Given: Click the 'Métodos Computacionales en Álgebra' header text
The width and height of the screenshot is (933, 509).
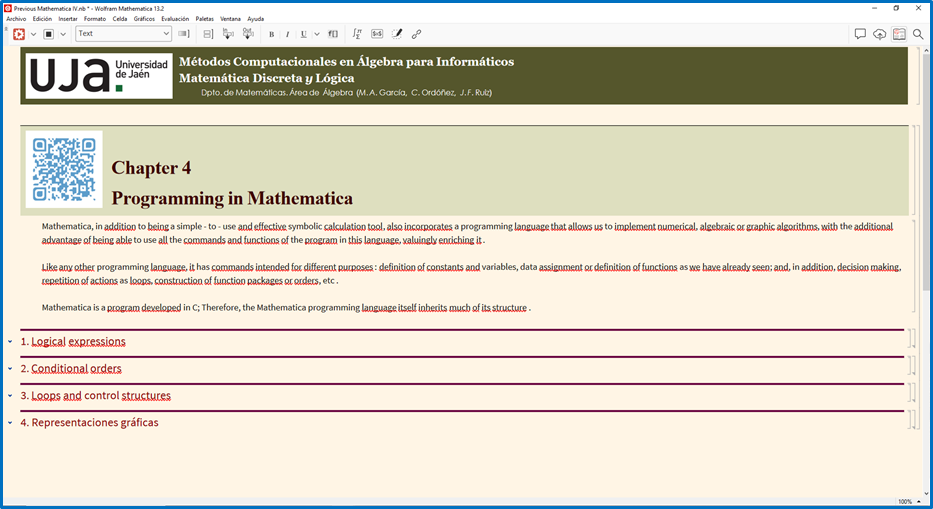Looking at the screenshot, I should [346, 61].
